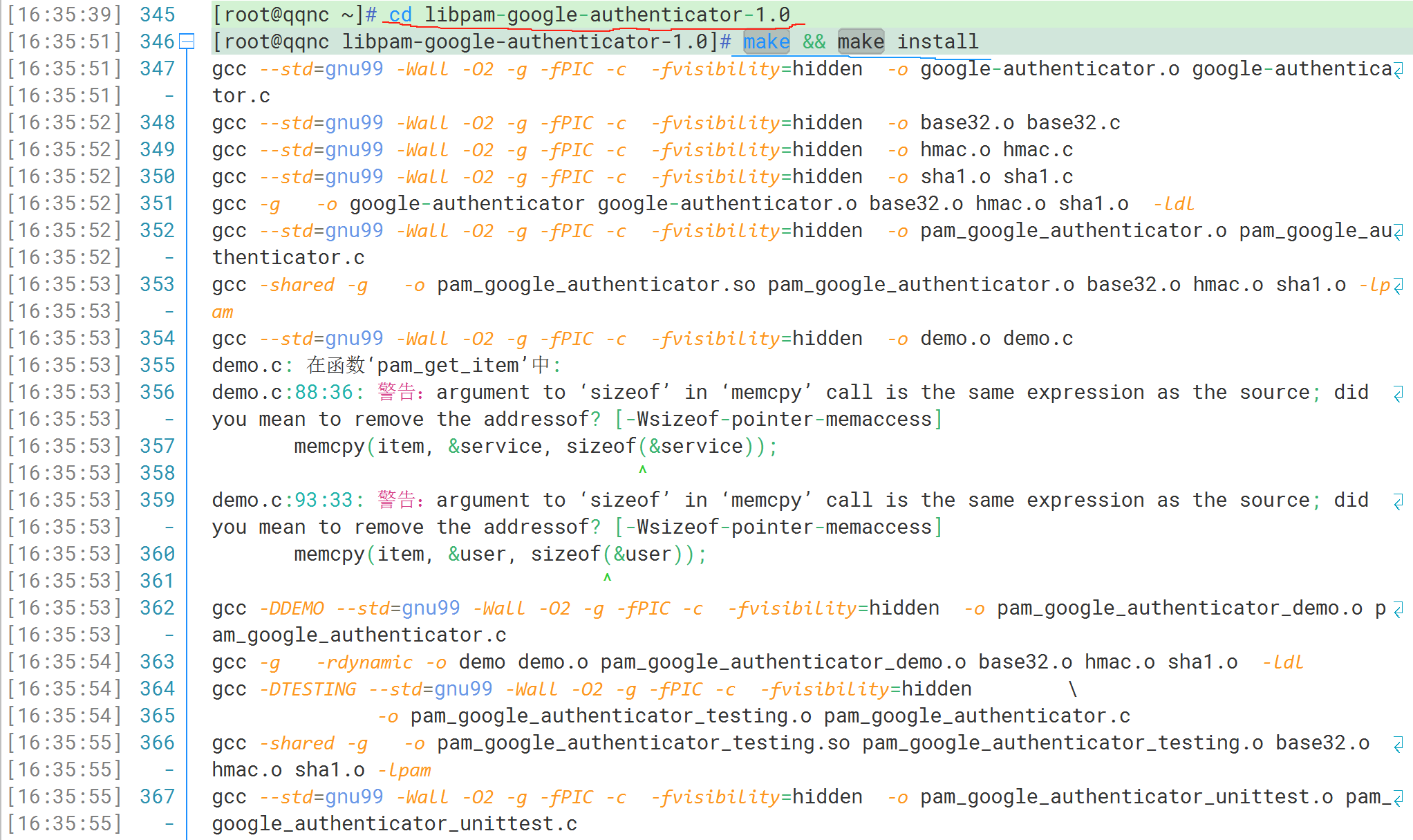Screen dimensions: 1413x840
Task: Click the blue highlighted 'make' word
Action: pos(766,42)
